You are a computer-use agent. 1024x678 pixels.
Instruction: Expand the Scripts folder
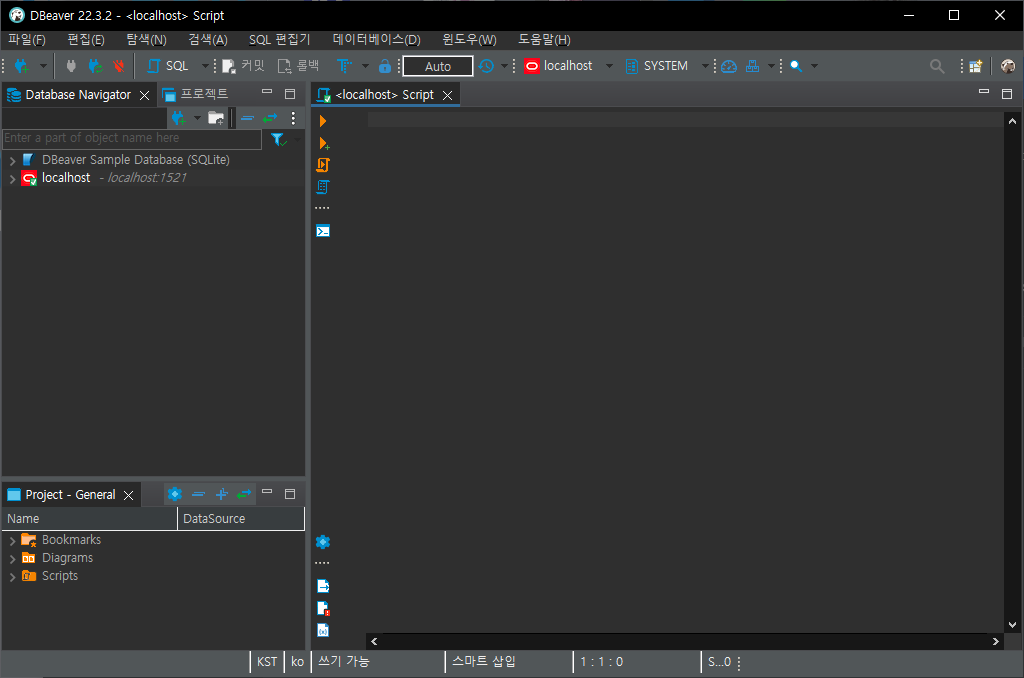[12, 577]
